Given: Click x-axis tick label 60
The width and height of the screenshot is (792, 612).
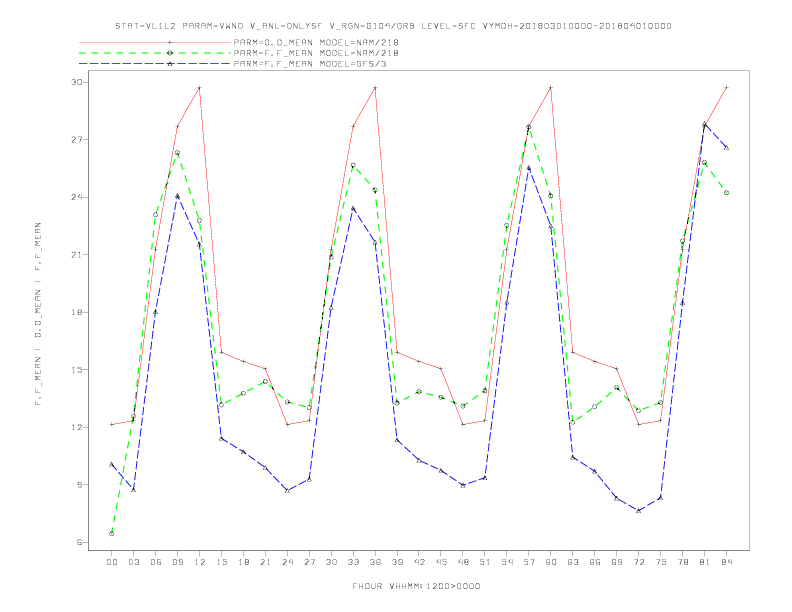Looking at the screenshot, I should 551,562.
